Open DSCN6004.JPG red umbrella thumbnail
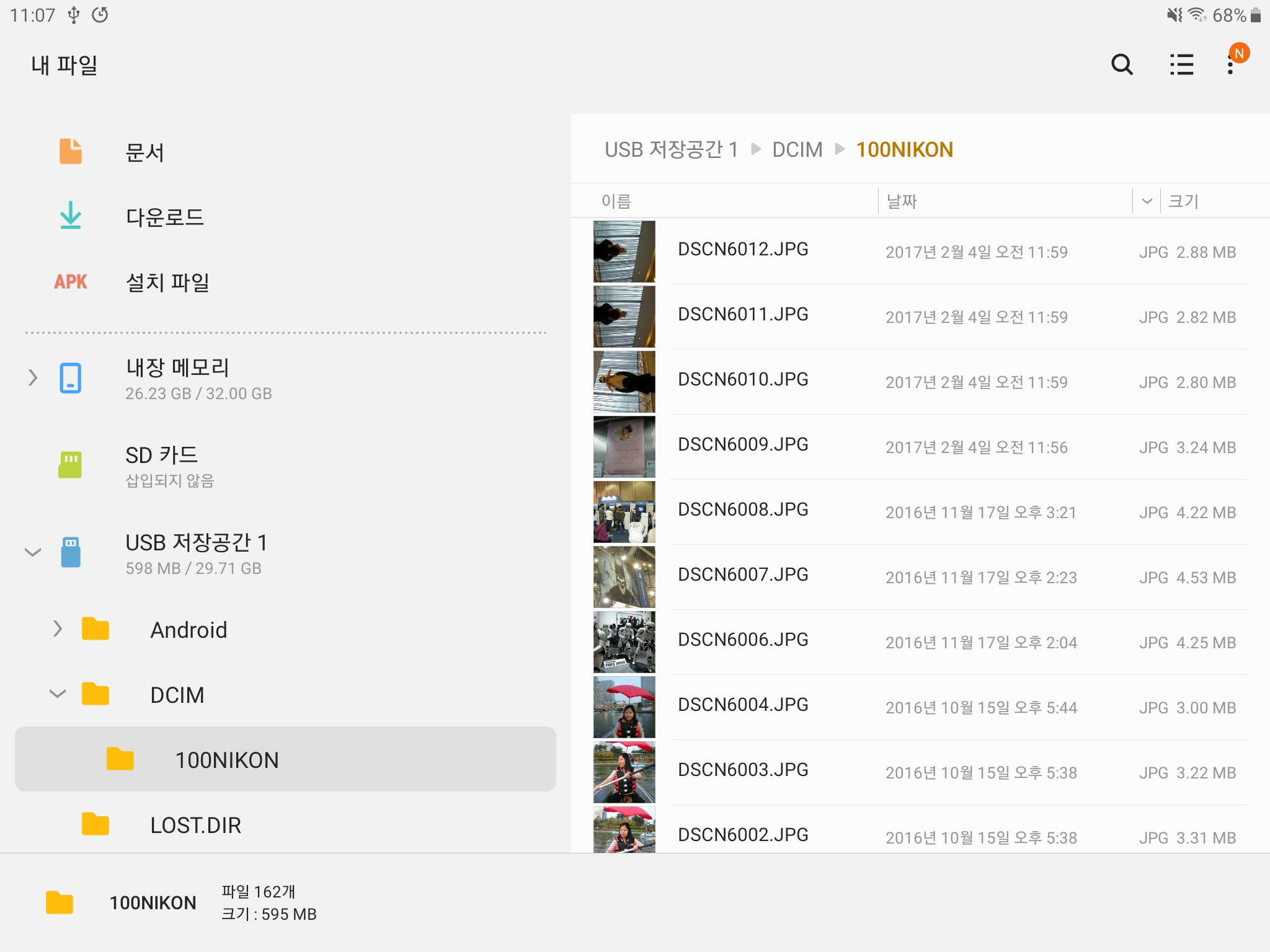Screen dimensions: 1270x952 tap(624, 707)
